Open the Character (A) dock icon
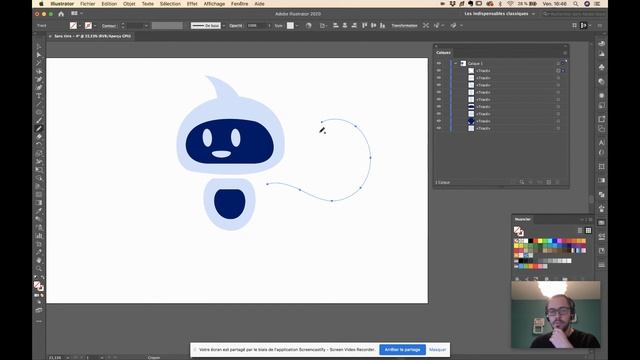640x360 pixels. [x=601, y=142]
